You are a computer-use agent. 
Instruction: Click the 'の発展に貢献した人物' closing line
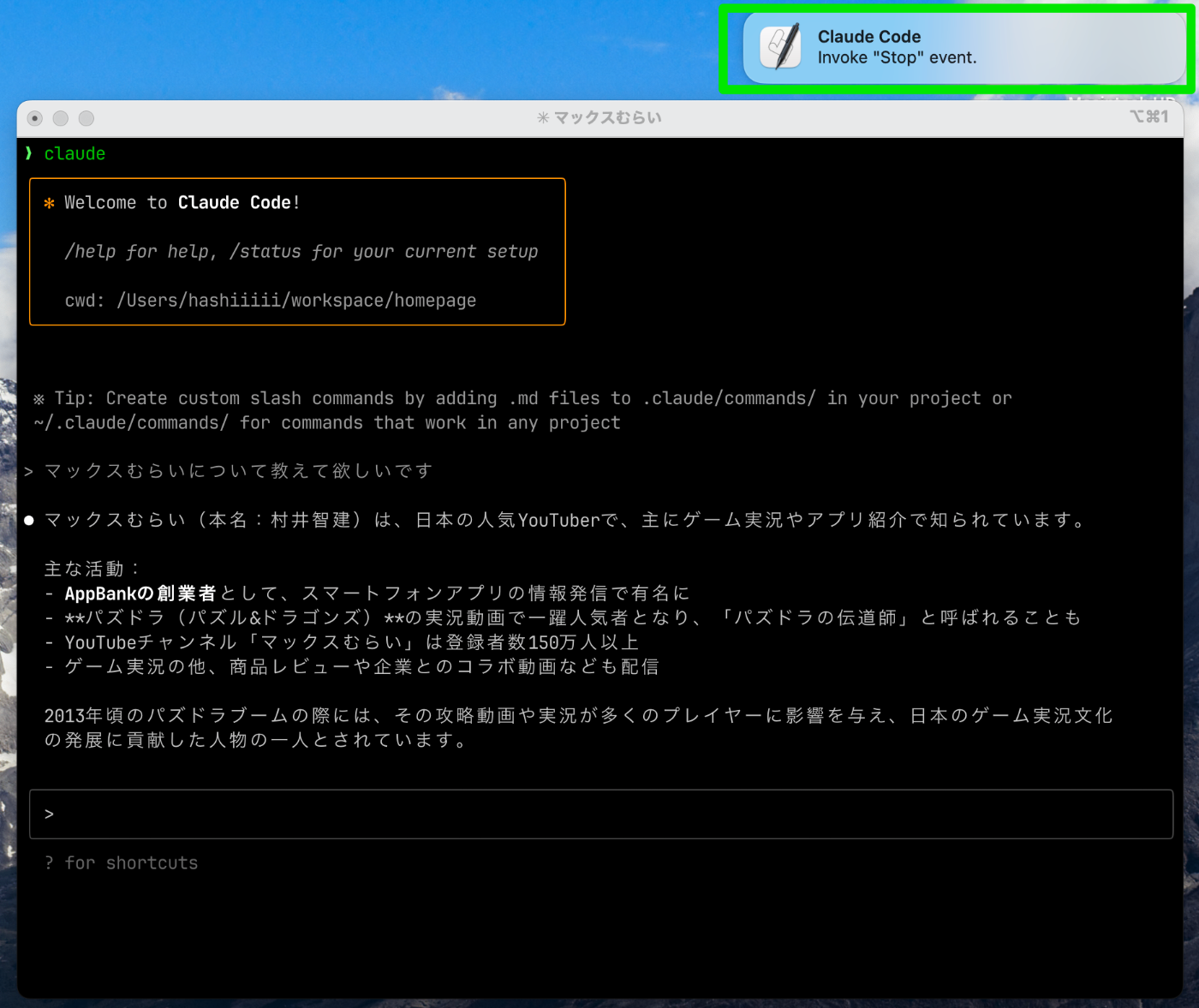[x=256, y=740]
